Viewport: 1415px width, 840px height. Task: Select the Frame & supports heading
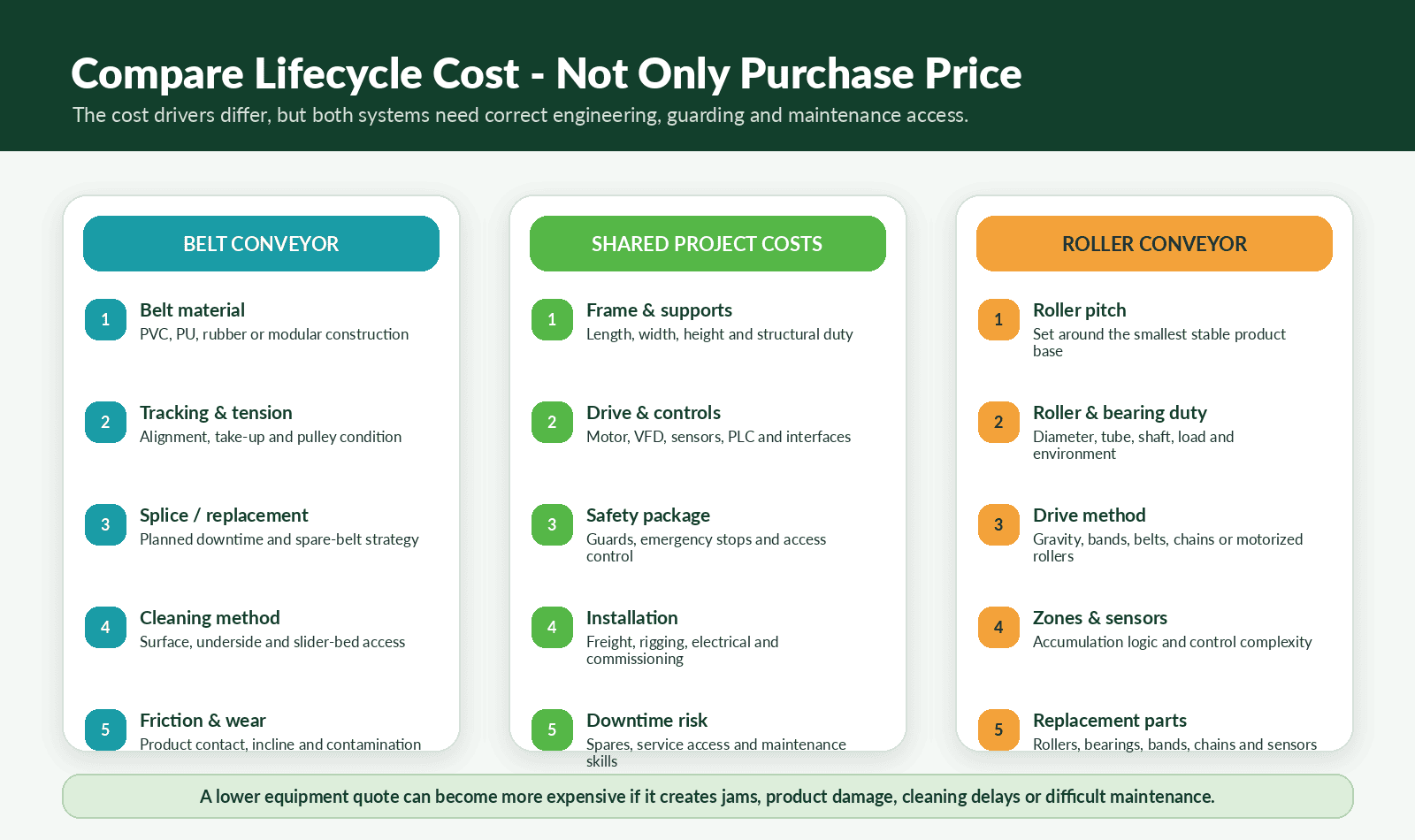pyautogui.click(x=659, y=310)
